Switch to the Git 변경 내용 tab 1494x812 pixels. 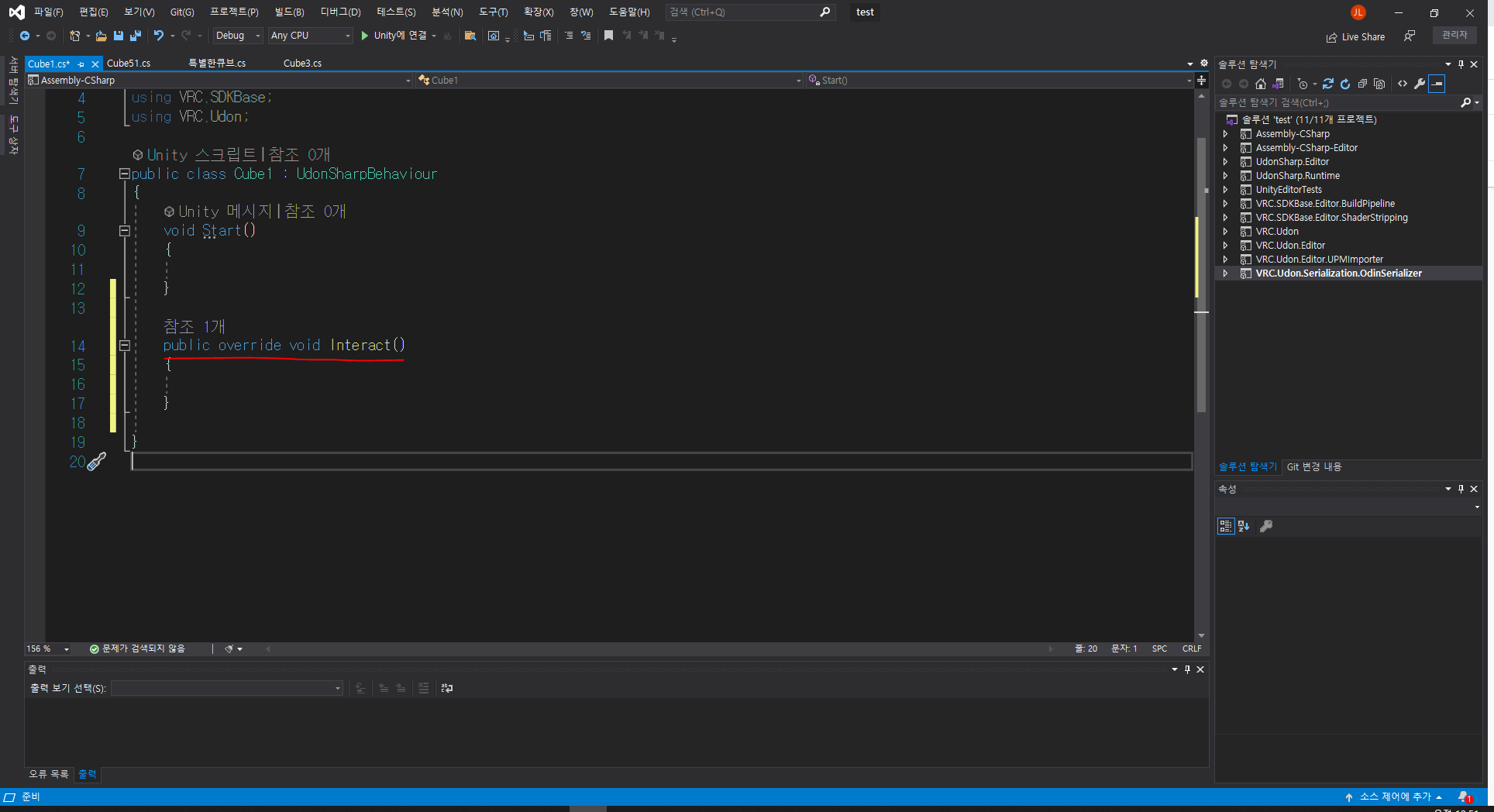tap(1314, 466)
